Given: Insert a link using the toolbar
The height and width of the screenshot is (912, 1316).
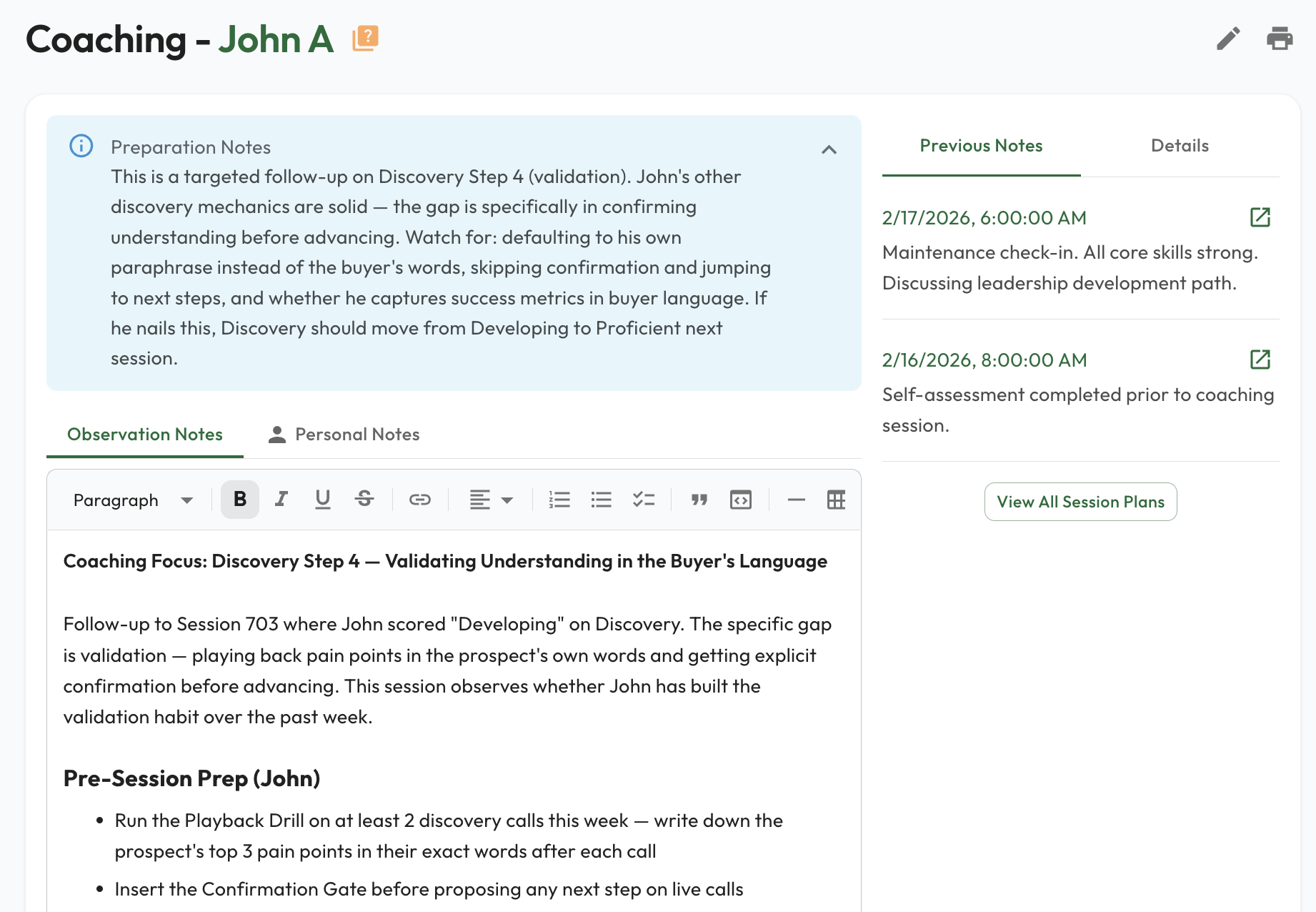Looking at the screenshot, I should click(419, 500).
